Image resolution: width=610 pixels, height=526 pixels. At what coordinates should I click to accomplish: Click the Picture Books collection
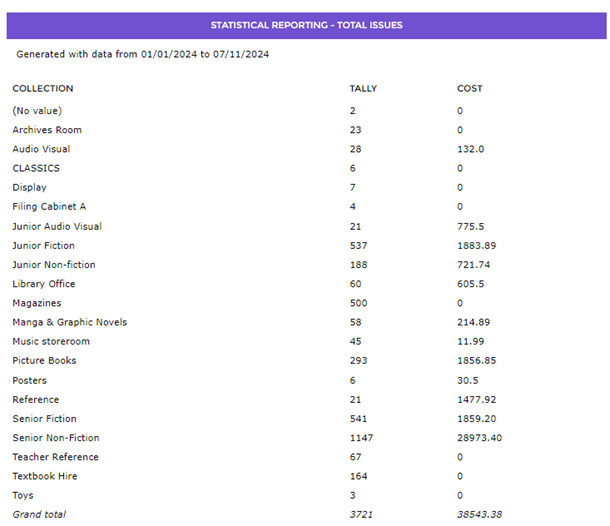[x=44, y=360]
